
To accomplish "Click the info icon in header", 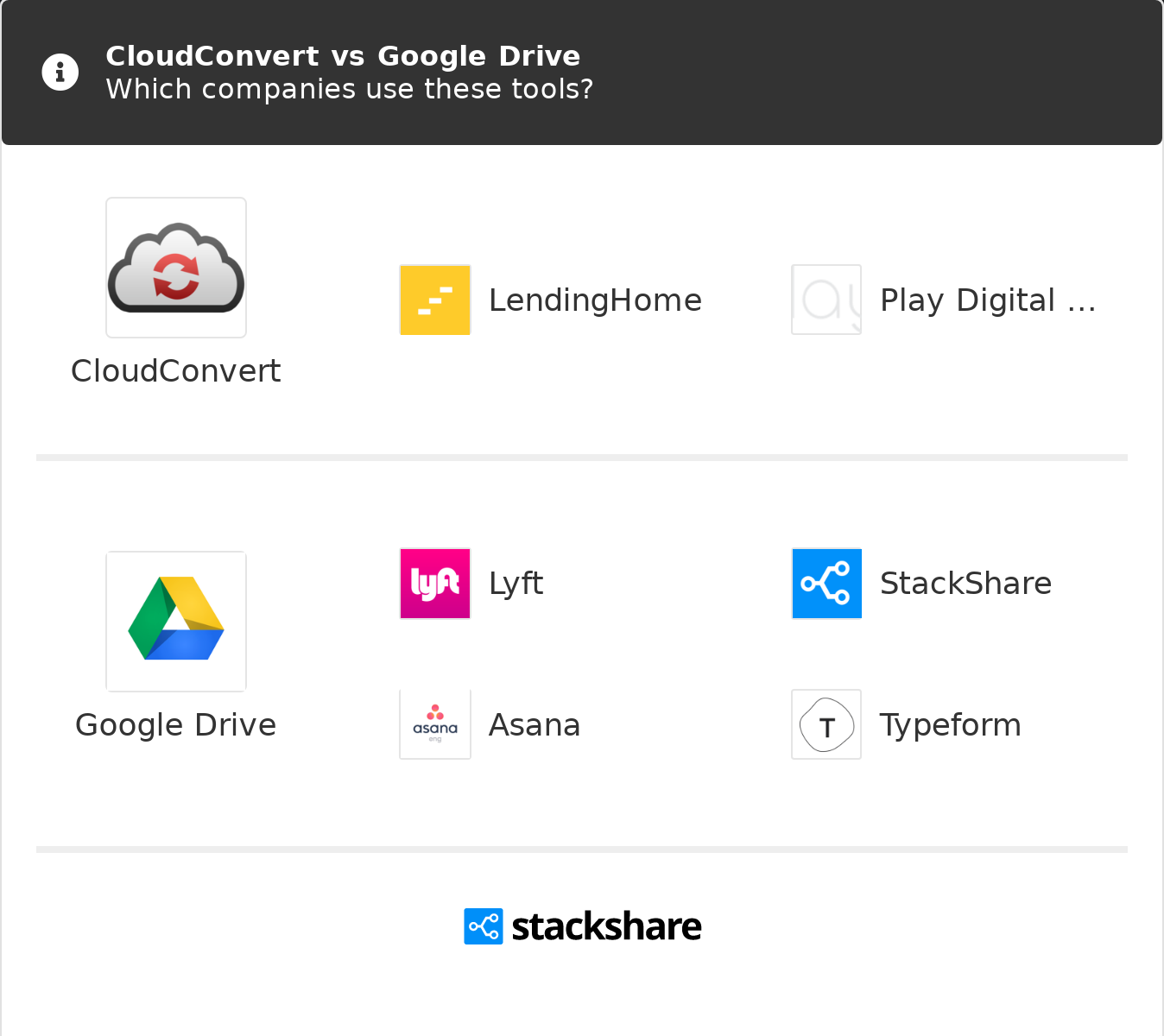I will click(60, 73).
